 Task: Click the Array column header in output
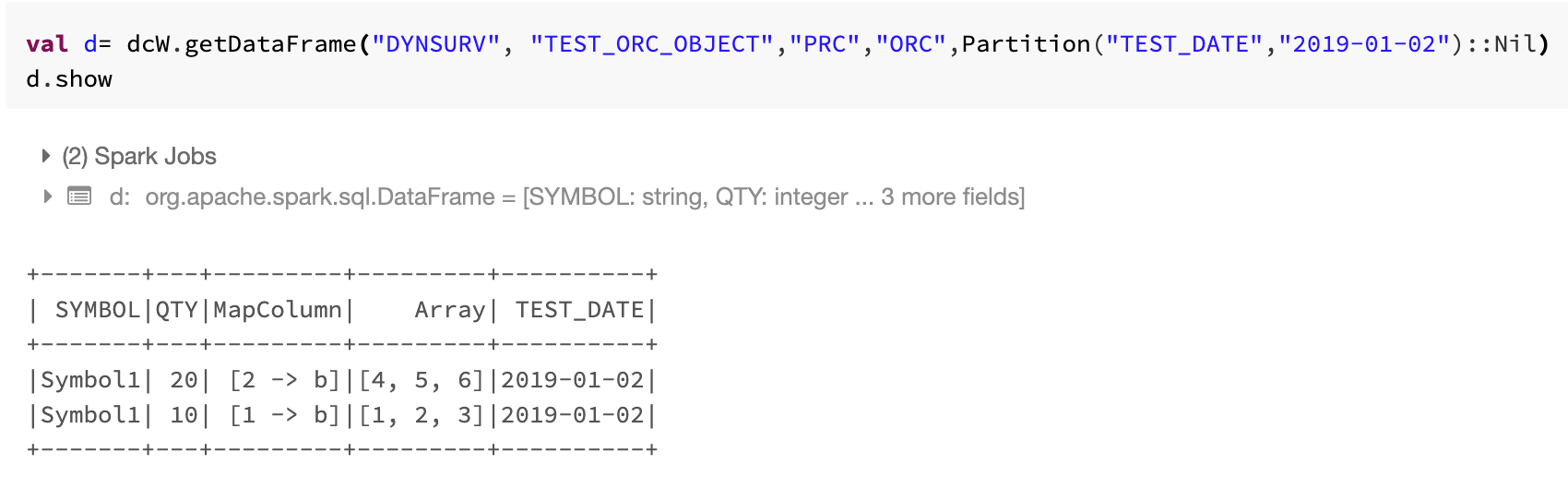[x=449, y=310]
